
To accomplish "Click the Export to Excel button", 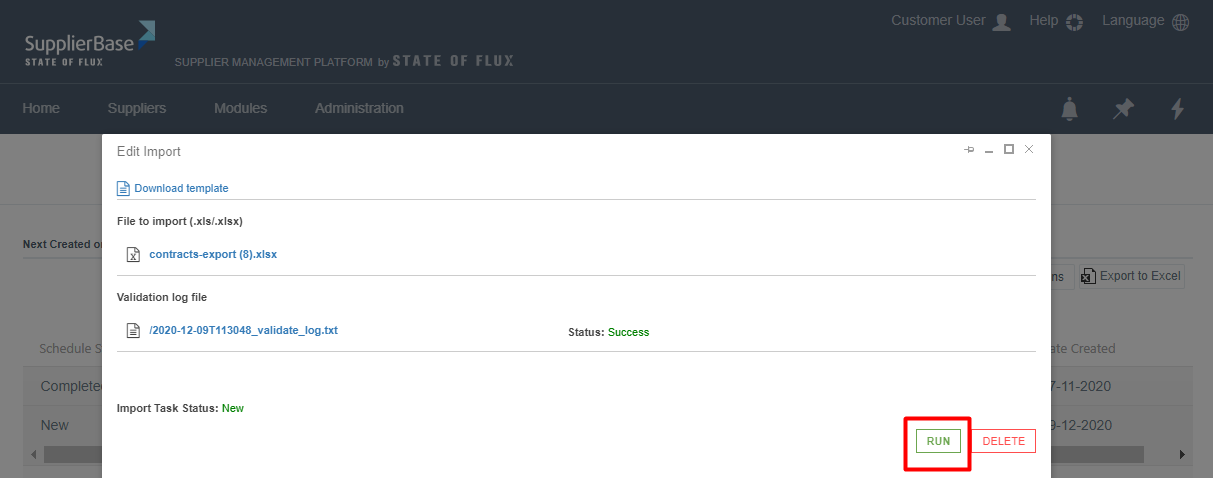I will click(1131, 276).
